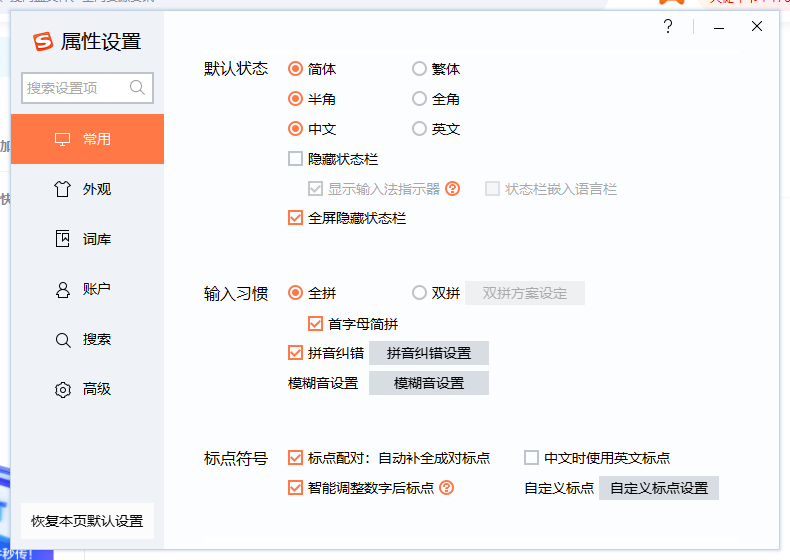Click help icon next to 显示输入法指示器
Viewport: 790px width, 560px height.
pyautogui.click(x=452, y=189)
